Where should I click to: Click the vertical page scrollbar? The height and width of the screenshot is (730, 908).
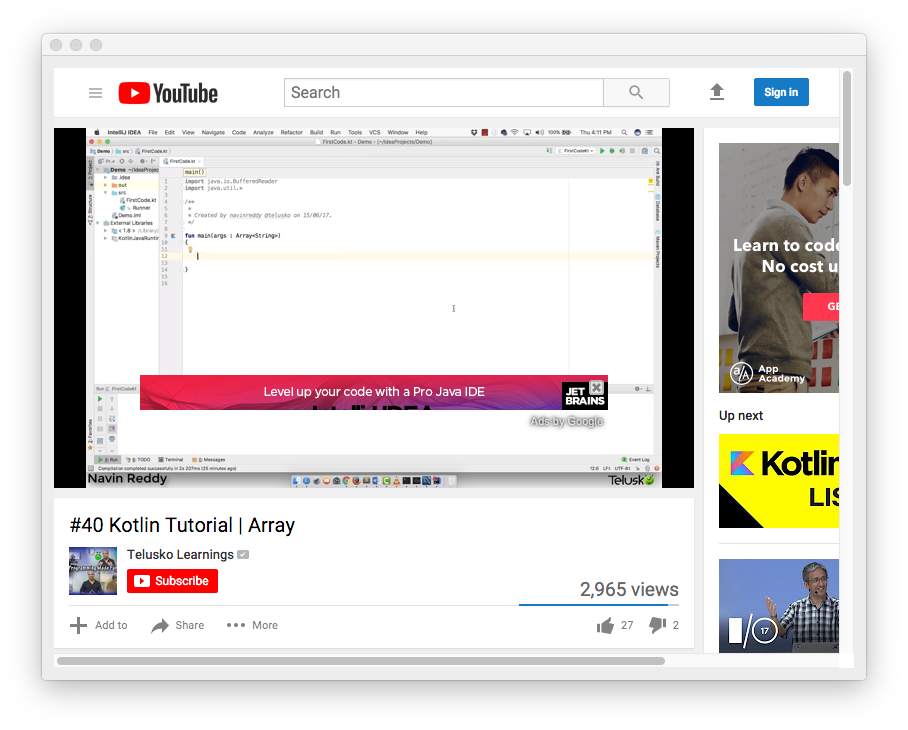click(x=847, y=129)
